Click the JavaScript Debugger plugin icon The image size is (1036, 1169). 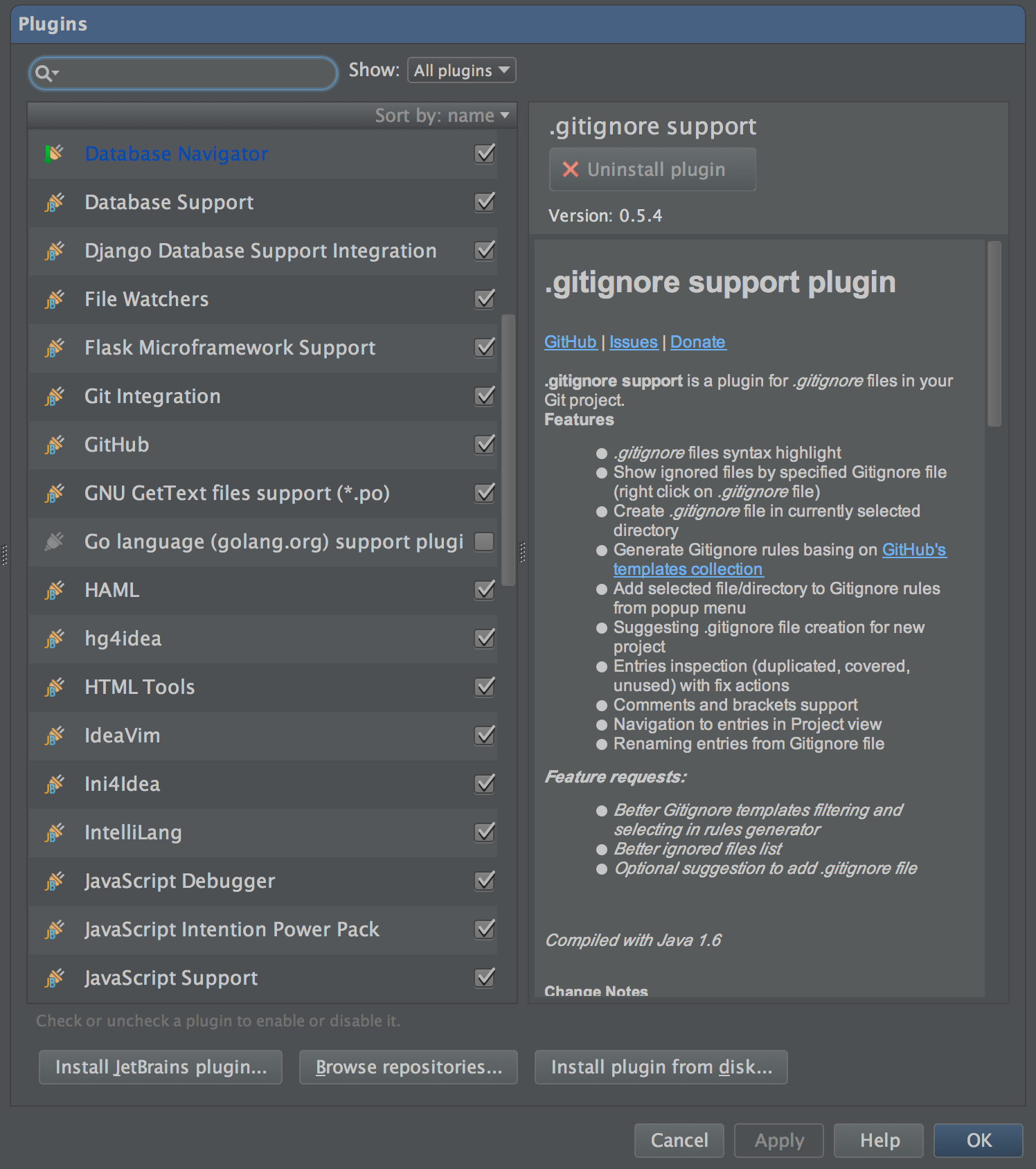pos(55,881)
